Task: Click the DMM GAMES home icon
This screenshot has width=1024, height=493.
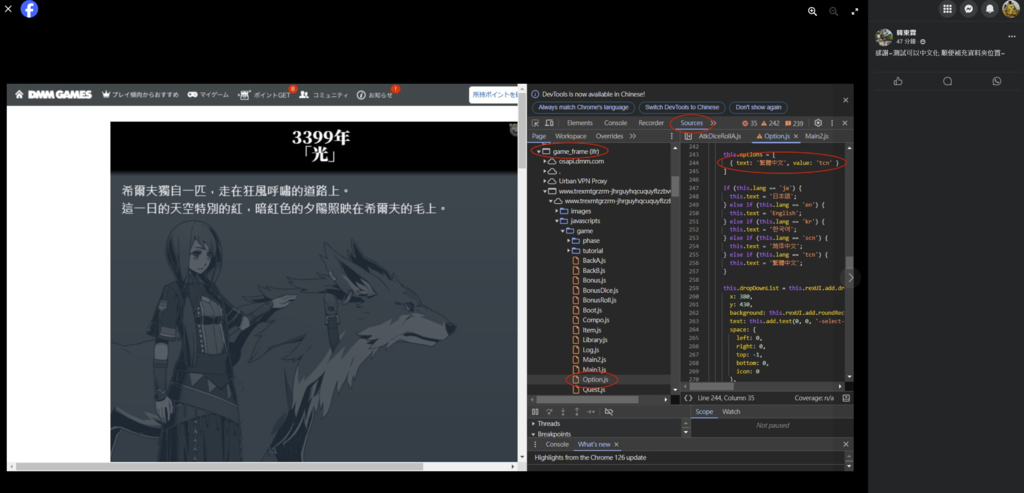Action: [x=20, y=95]
